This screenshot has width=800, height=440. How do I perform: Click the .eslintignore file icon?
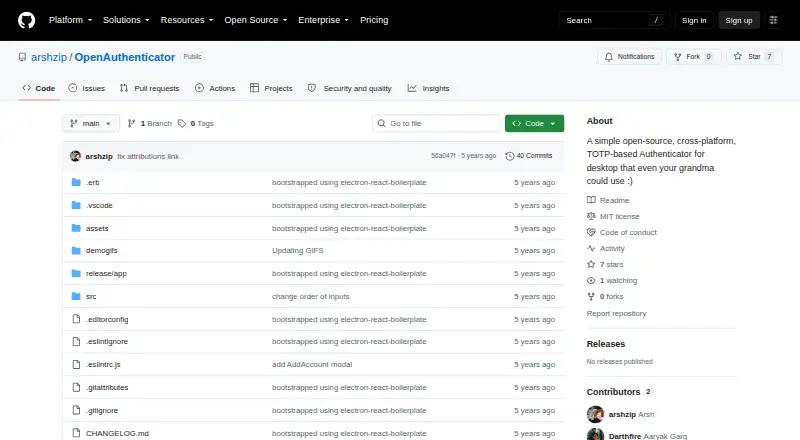click(76, 341)
